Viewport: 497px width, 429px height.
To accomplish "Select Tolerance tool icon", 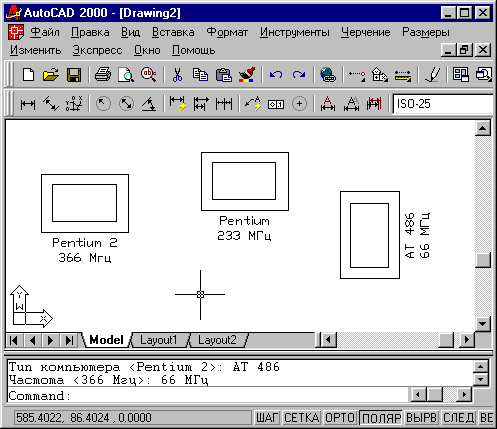I will pyautogui.click(x=276, y=105).
